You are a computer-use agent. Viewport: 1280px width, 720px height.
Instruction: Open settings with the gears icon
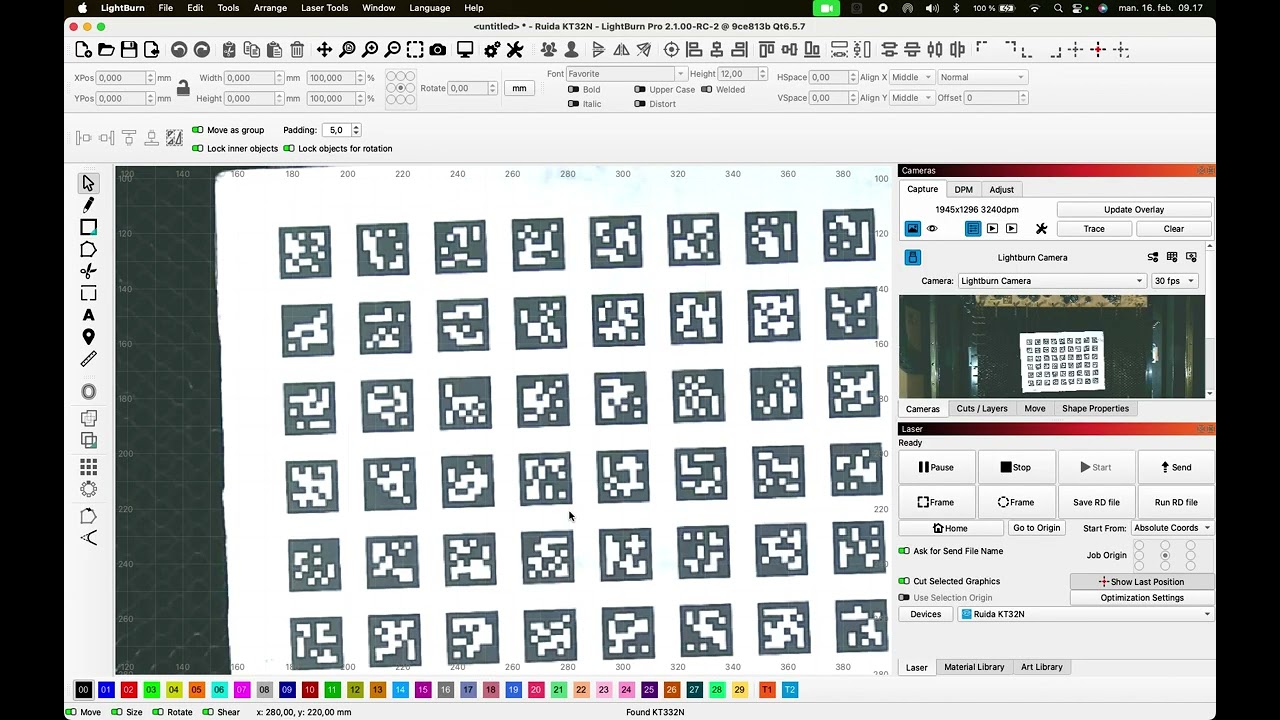point(492,50)
